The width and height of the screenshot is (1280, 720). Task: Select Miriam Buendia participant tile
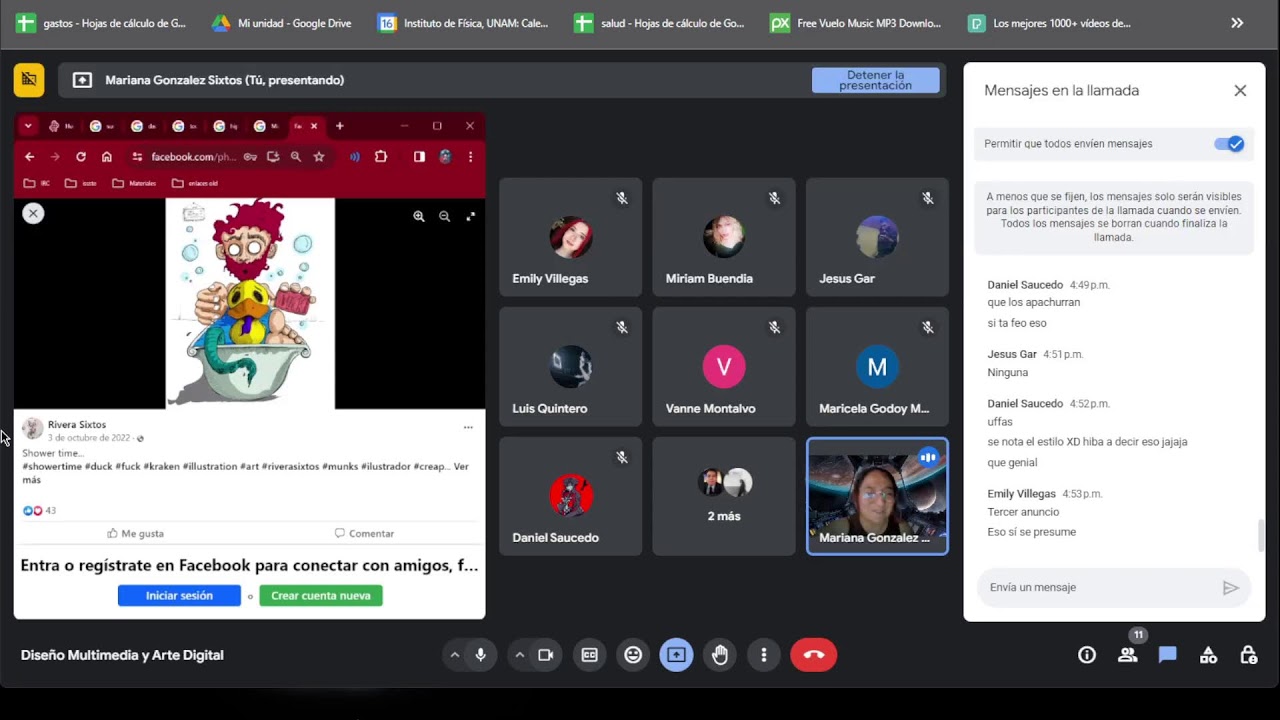pos(724,237)
